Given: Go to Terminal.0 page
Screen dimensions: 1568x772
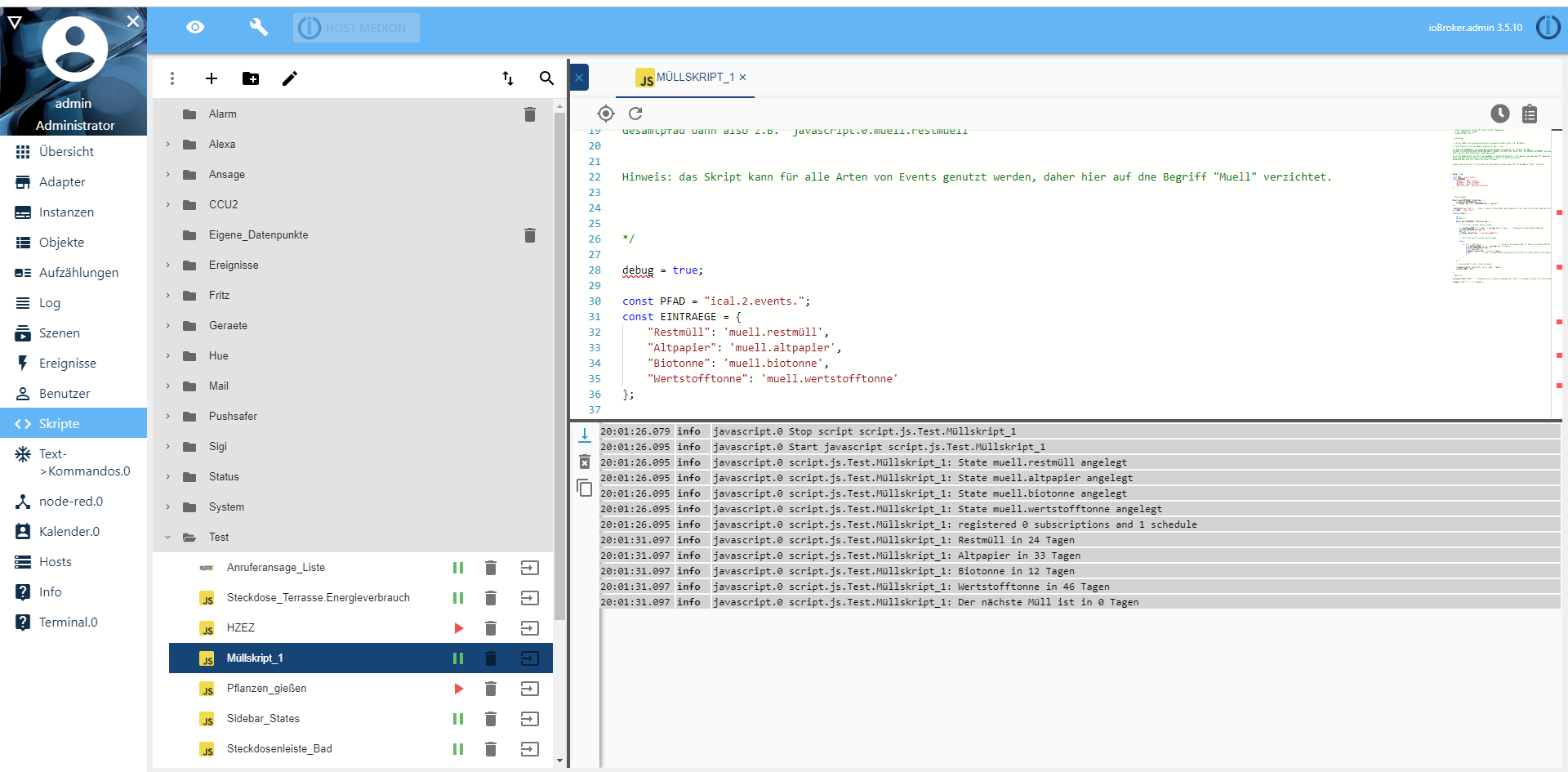Looking at the screenshot, I should (x=73, y=623).
